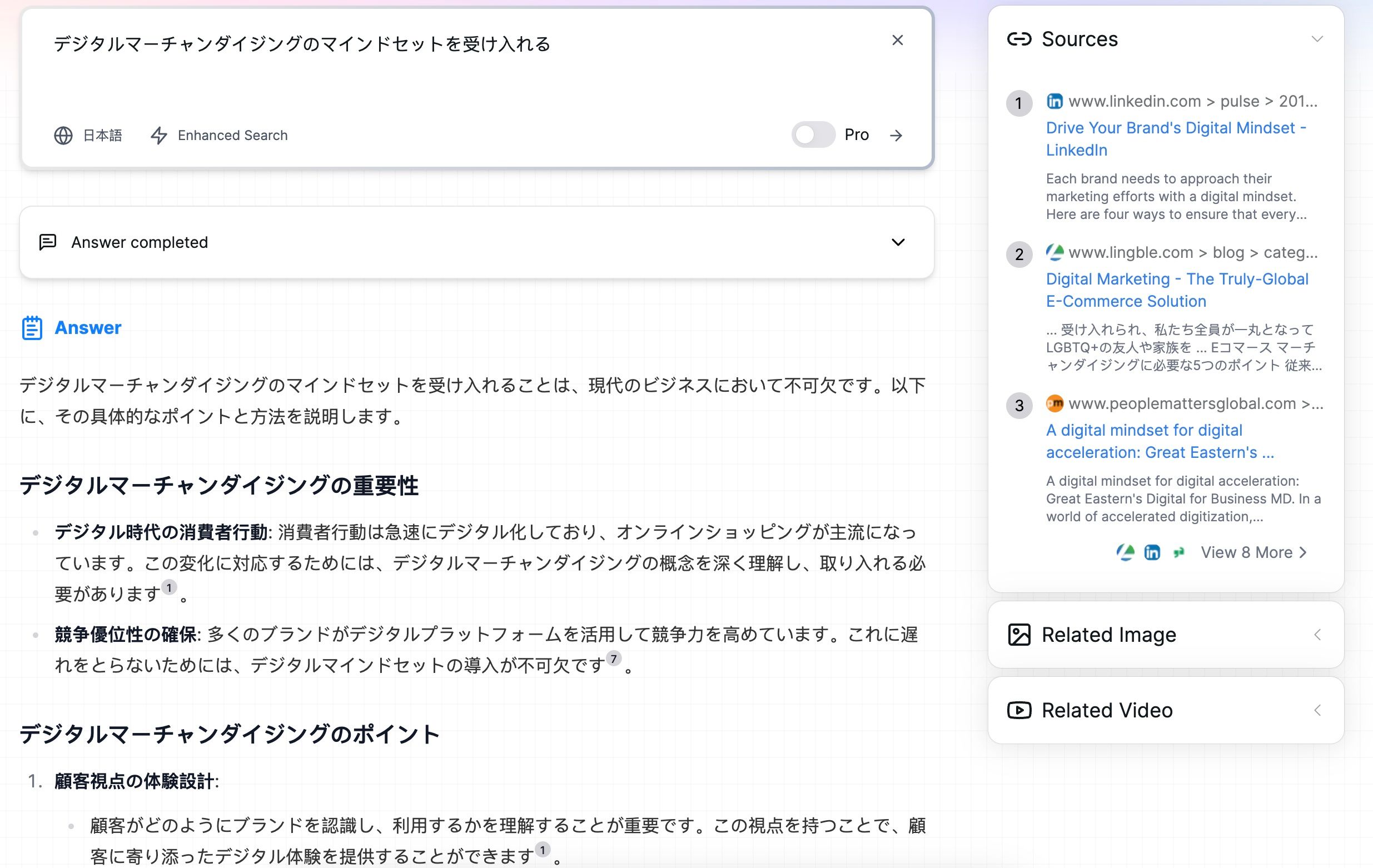Screen dimensions: 1373x868
Task: Click Answer completed label text
Action: click(140, 242)
